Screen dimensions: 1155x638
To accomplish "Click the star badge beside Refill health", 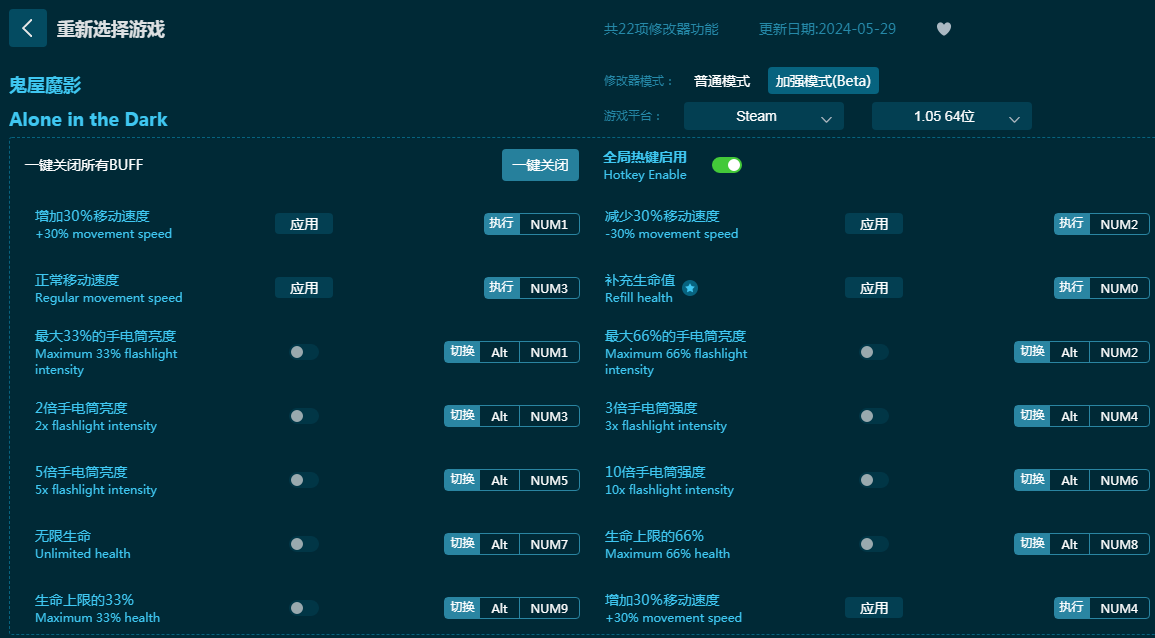I will coord(689,288).
